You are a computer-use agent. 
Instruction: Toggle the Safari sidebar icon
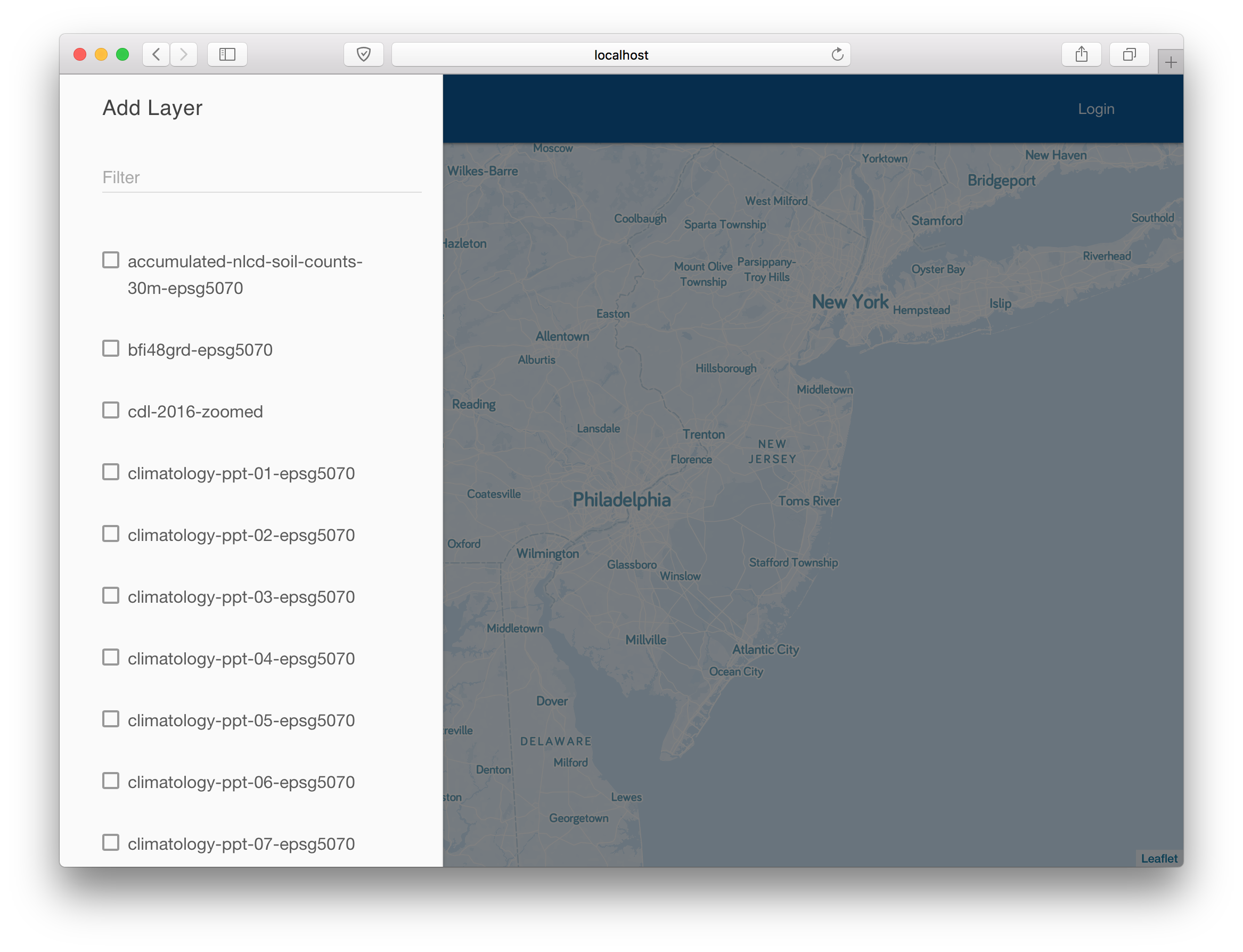[x=227, y=54]
